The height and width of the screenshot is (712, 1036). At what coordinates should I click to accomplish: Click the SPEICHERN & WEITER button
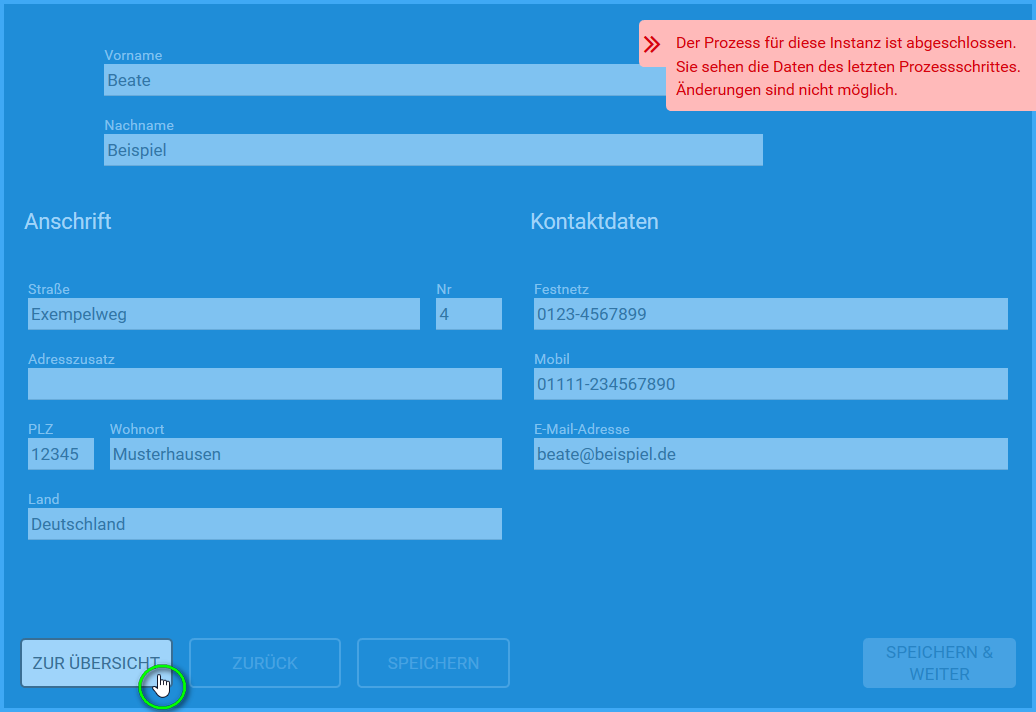pos(939,662)
